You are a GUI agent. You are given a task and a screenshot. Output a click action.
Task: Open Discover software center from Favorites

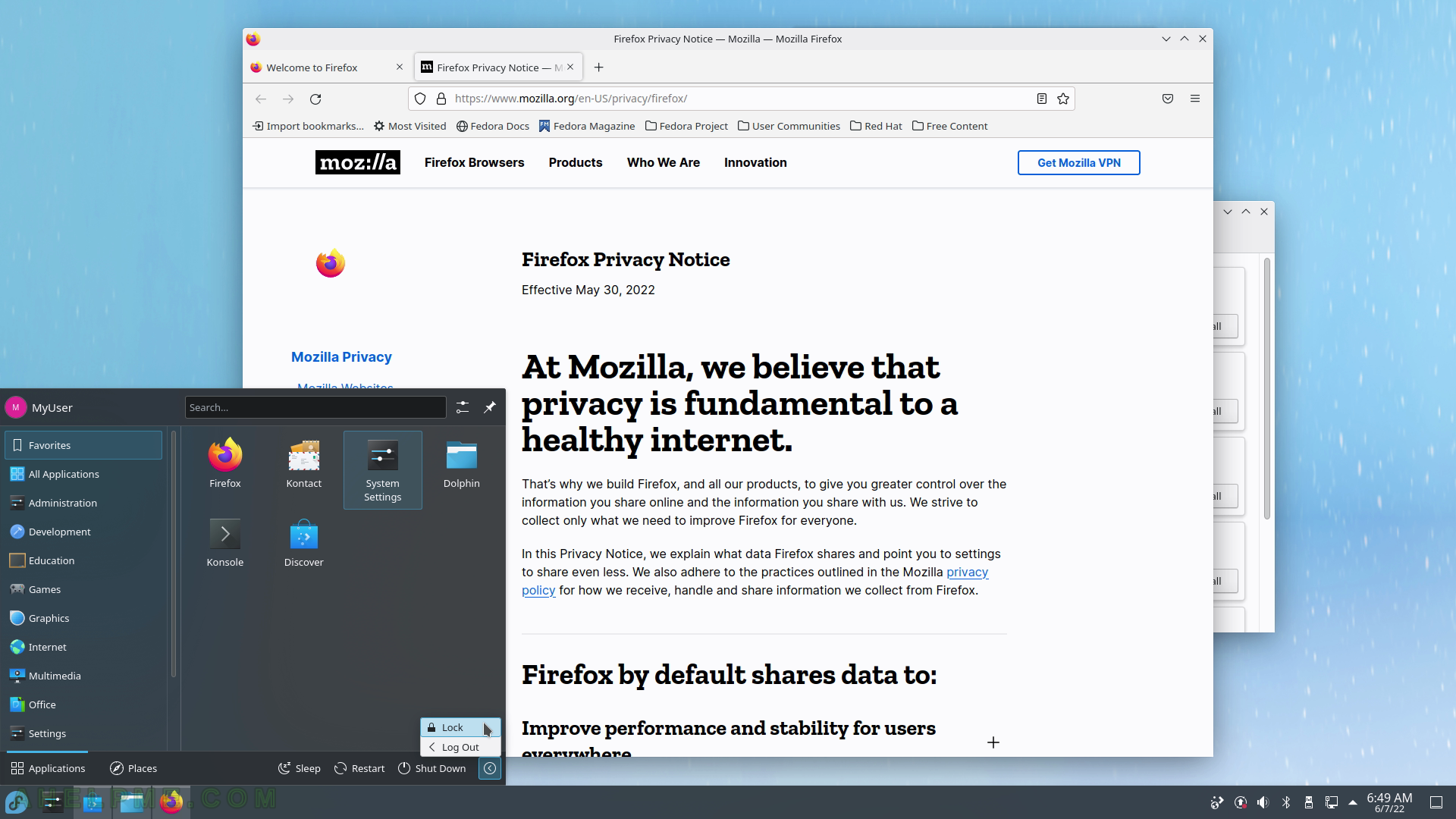tap(304, 543)
